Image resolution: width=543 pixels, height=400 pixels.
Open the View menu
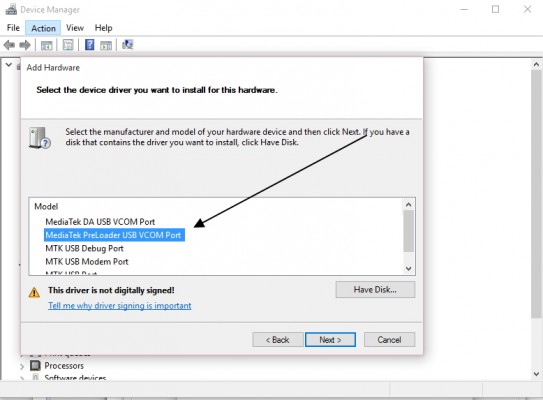[75, 28]
